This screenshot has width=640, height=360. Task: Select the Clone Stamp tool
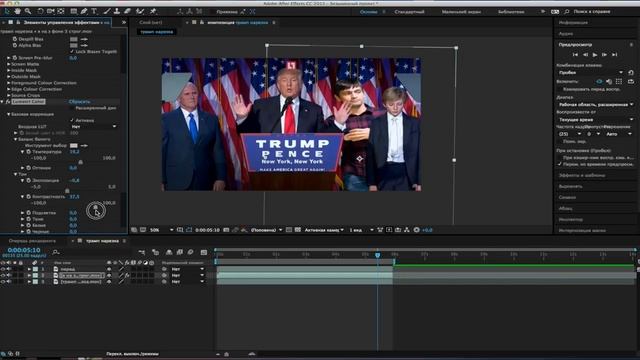pos(117,11)
